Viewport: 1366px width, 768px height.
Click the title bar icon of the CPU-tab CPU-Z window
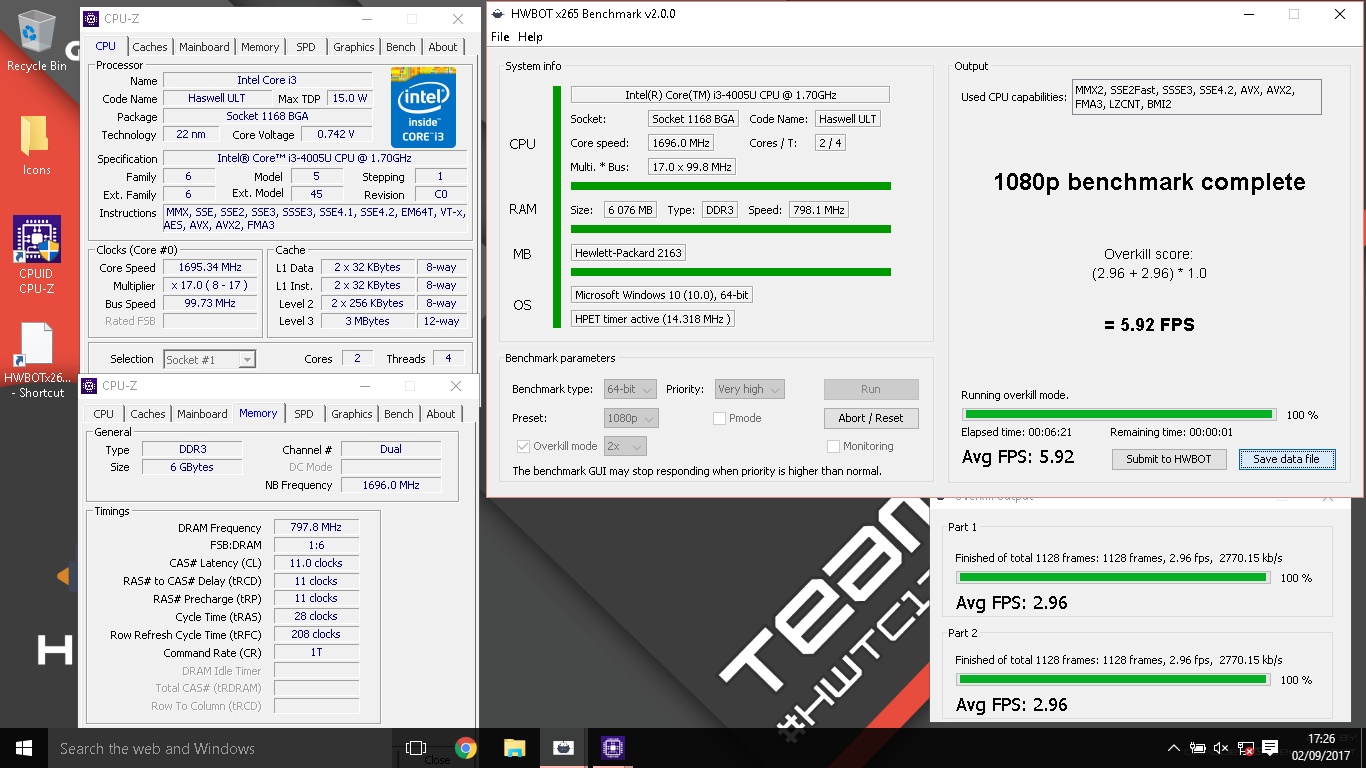pyautogui.click(x=91, y=18)
